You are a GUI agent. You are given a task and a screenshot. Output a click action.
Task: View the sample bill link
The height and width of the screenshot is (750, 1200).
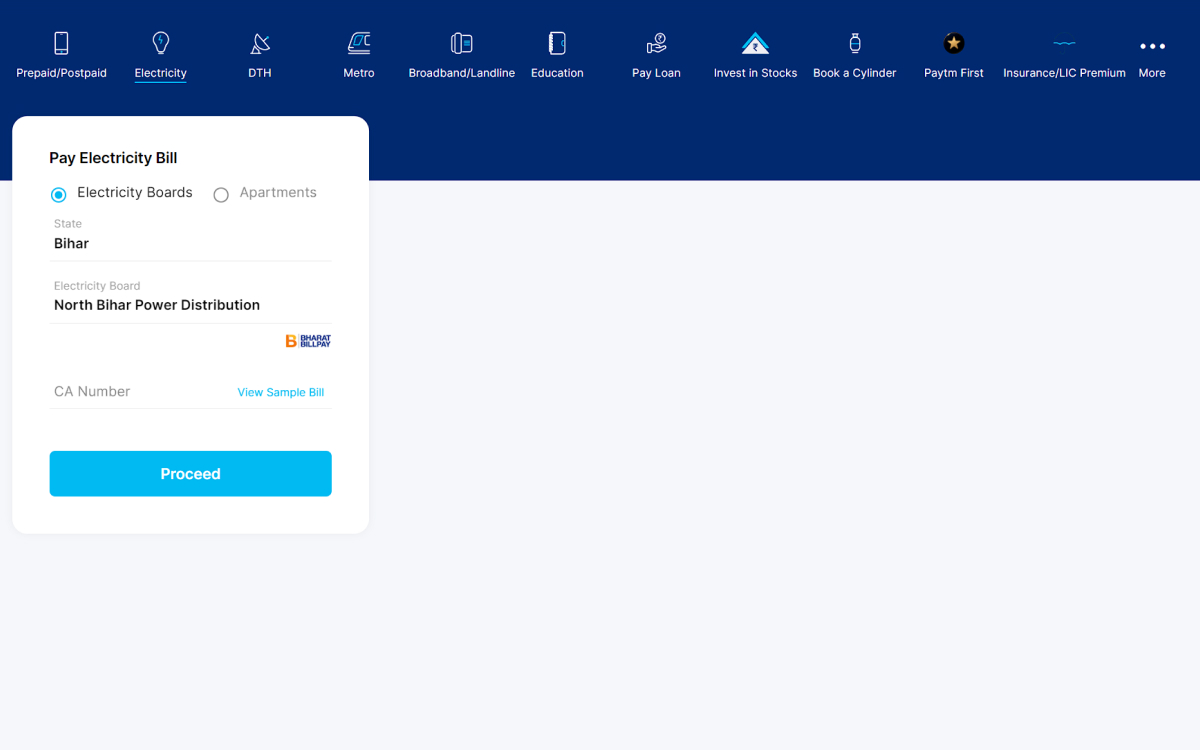coord(280,392)
